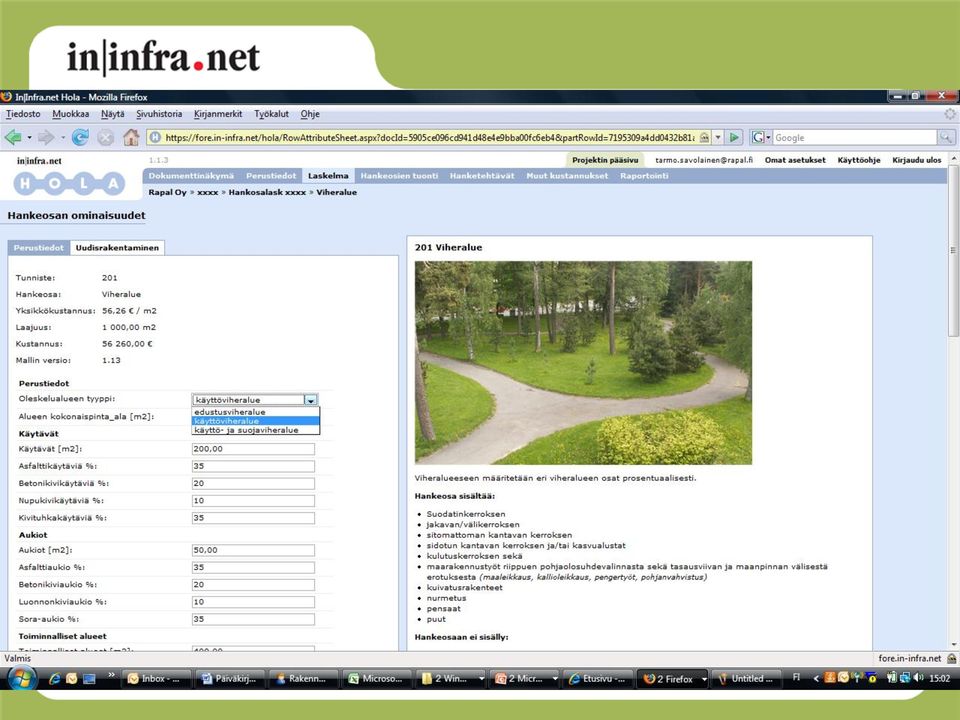
Task: Open the Ohje menu
Action: click(310, 114)
